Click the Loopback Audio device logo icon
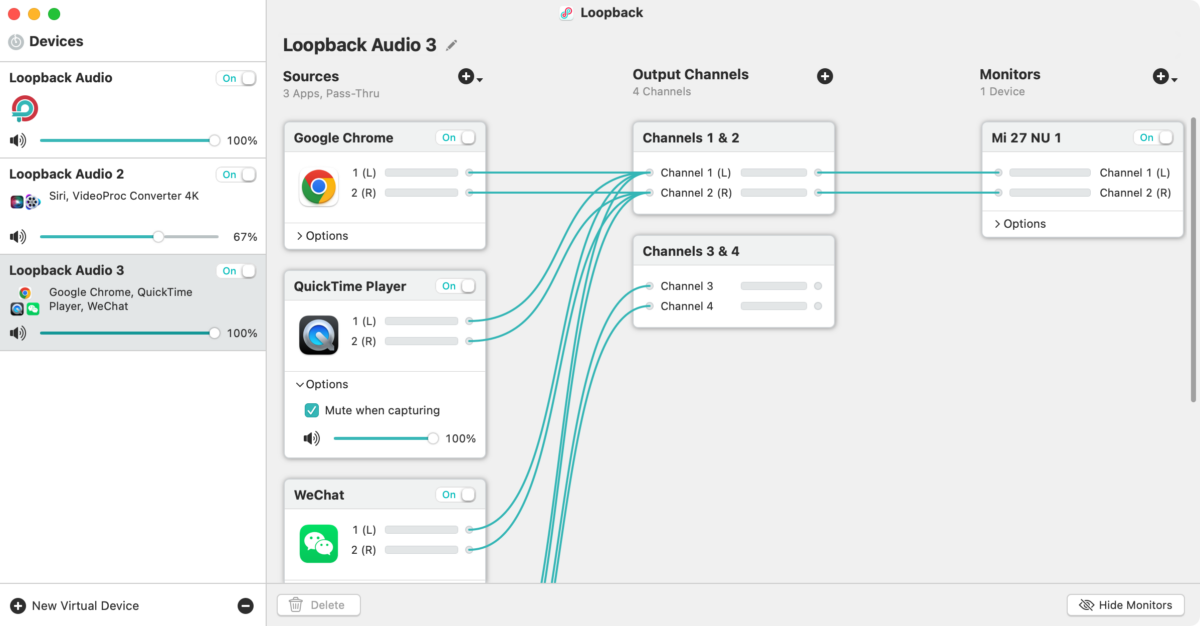Screen dimensions: 1200x626 [25, 108]
